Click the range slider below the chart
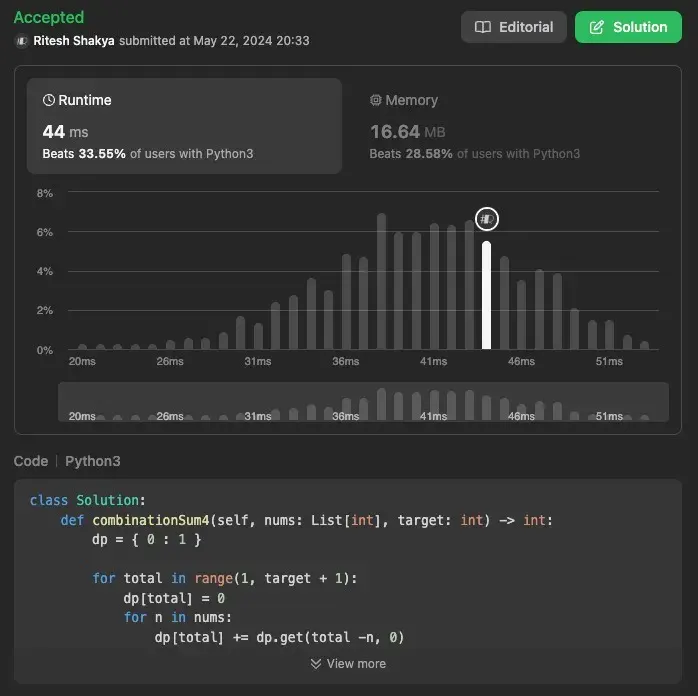This screenshot has width=698, height=696. 363,402
